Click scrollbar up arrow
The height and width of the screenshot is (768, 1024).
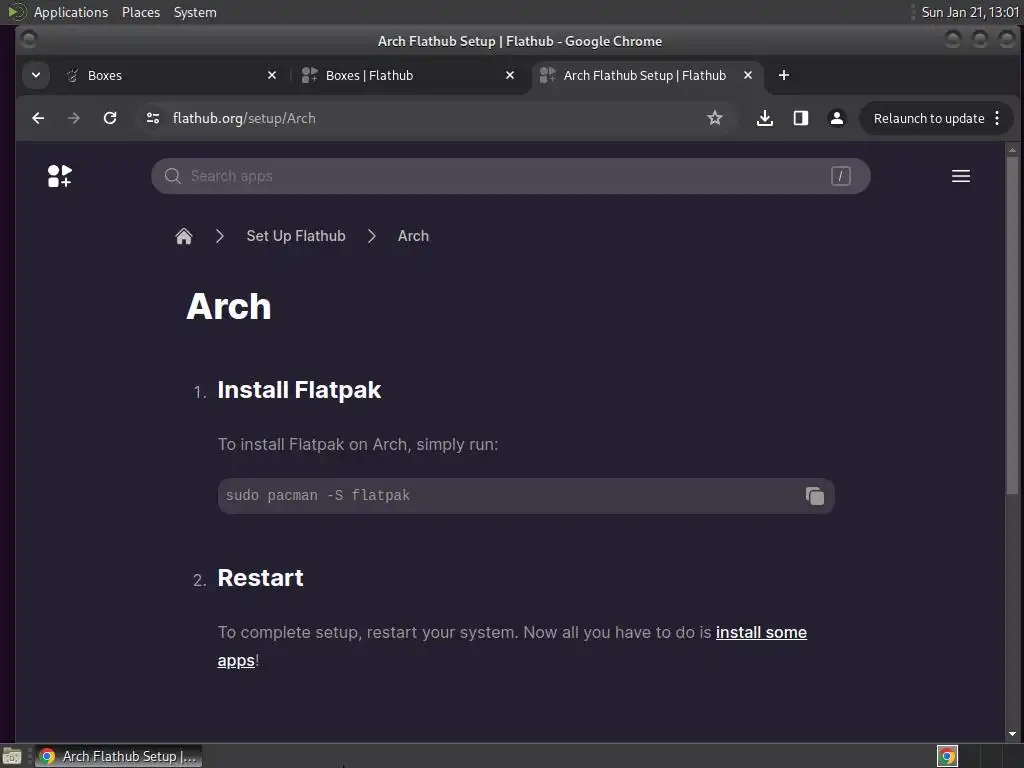pyautogui.click(x=1012, y=150)
